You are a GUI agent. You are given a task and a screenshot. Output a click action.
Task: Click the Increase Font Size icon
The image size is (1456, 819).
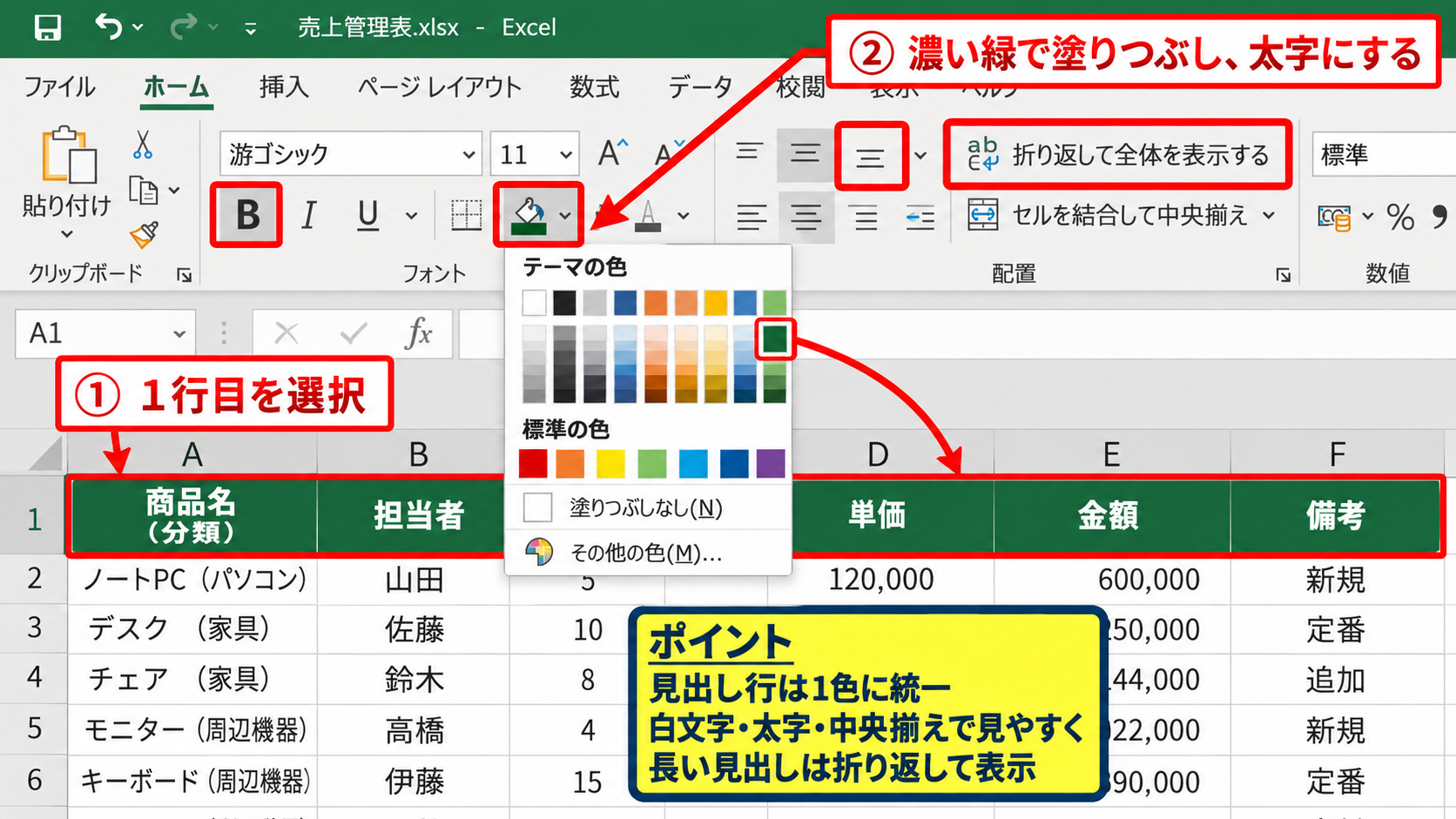pos(613,153)
